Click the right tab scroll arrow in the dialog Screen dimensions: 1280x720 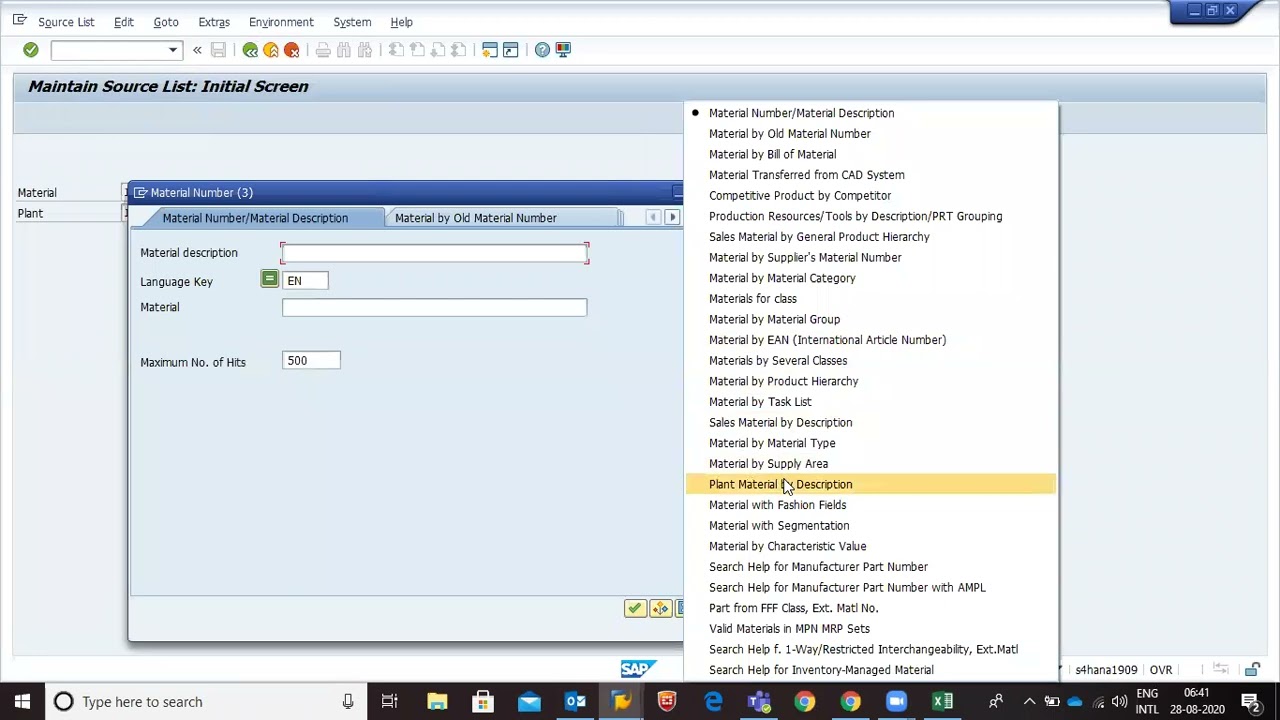coord(672,218)
